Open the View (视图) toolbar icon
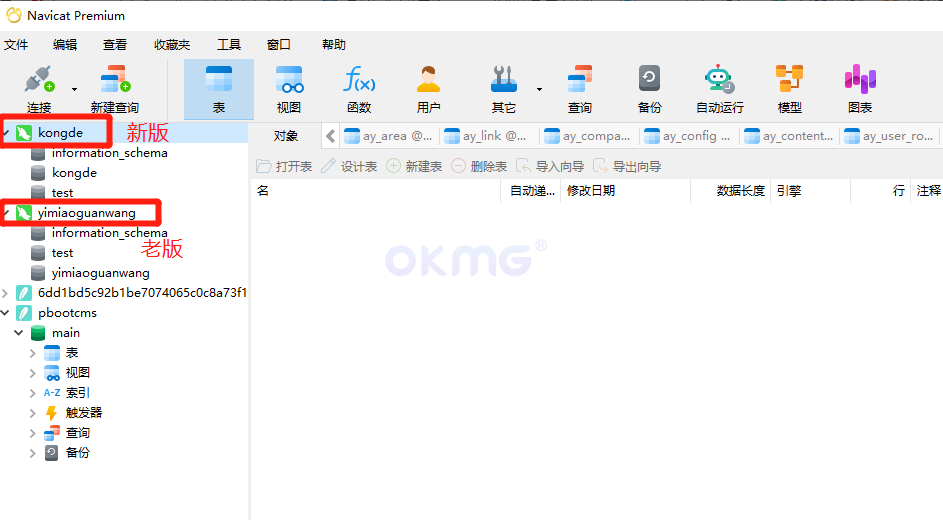Viewport: 943px width, 520px height. pos(289,79)
